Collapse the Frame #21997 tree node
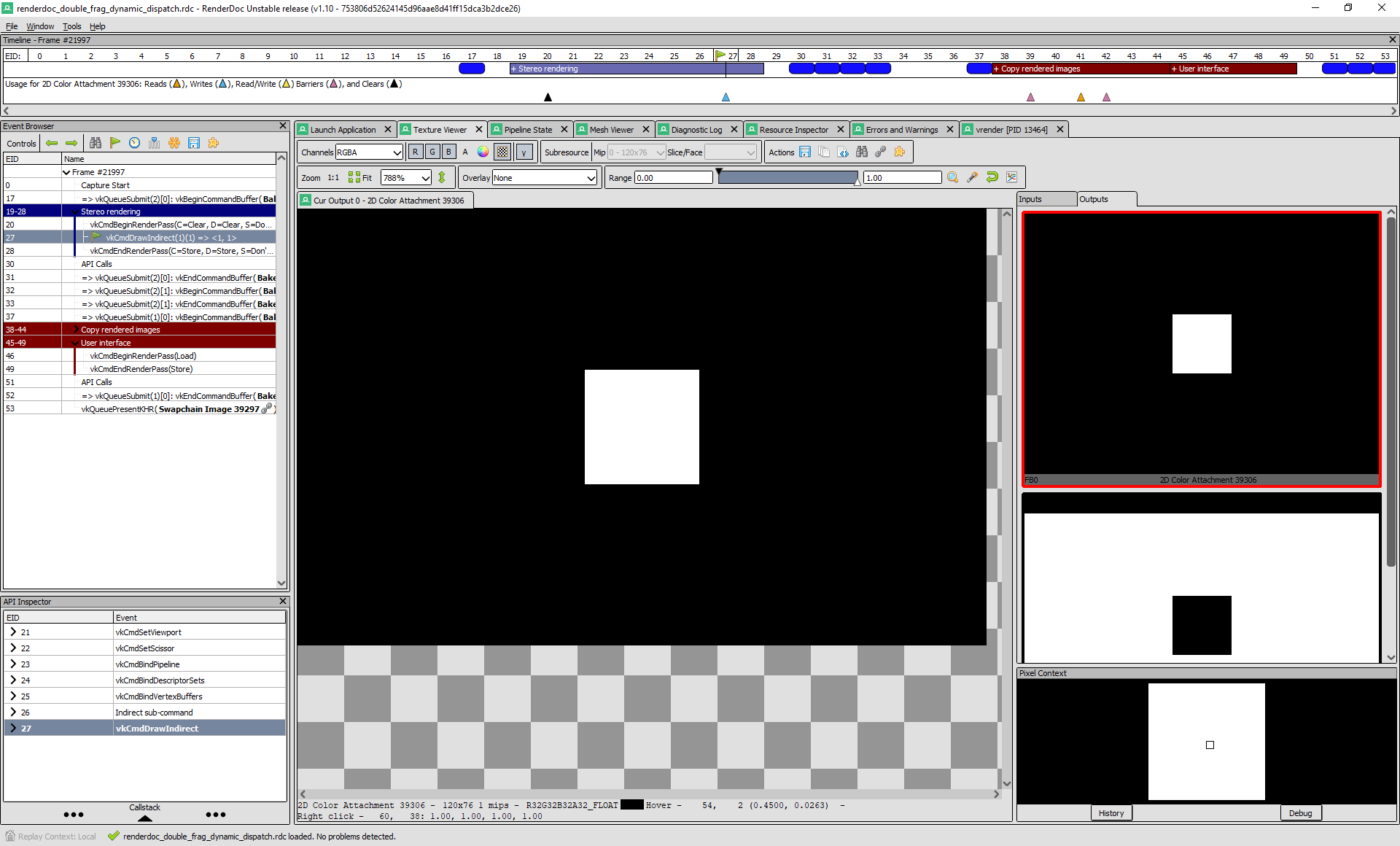 point(66,172)
